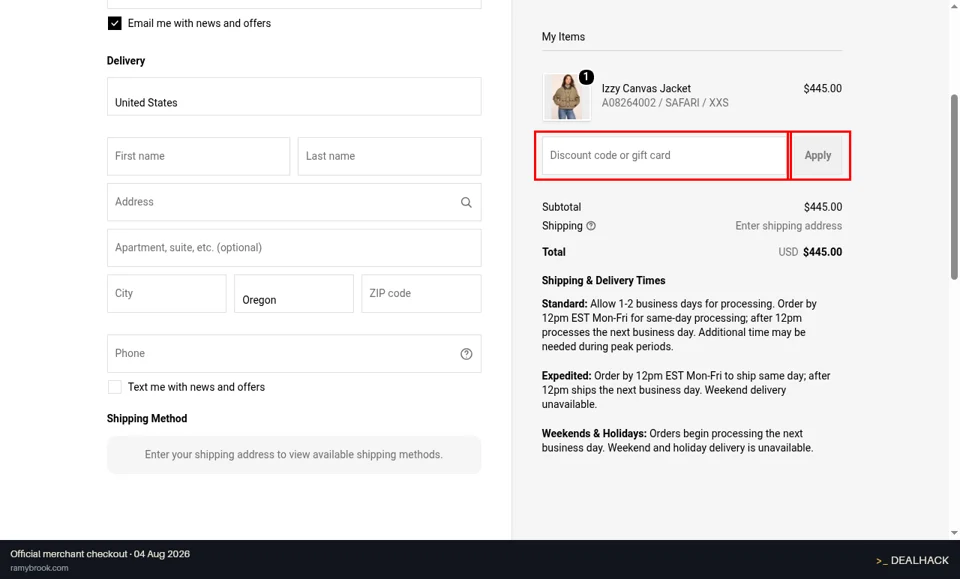Click the Delivery section heading
Viewport: 960px width, 579px height.
point(126,61)
